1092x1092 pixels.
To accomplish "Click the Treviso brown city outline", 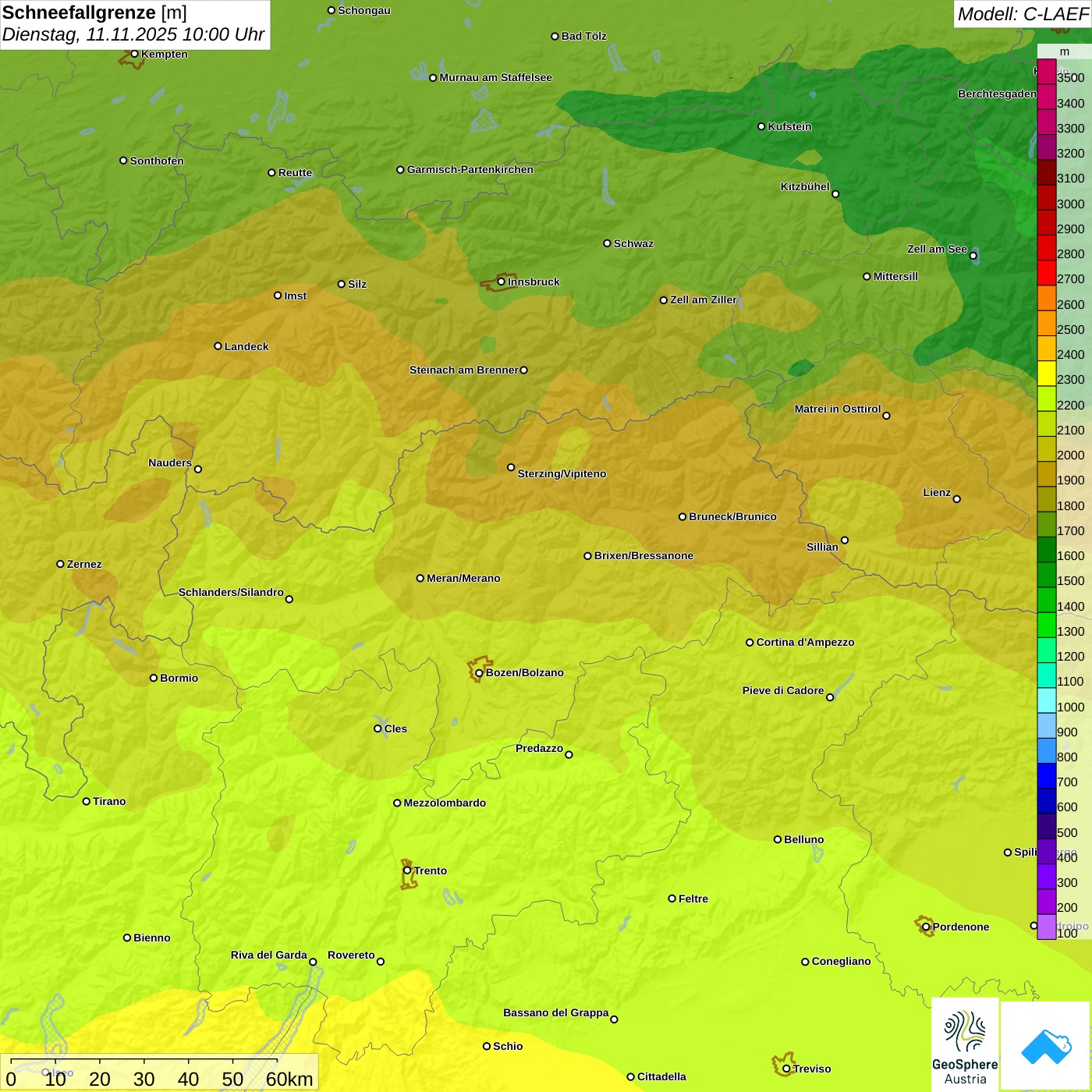I will point(782,1063).
